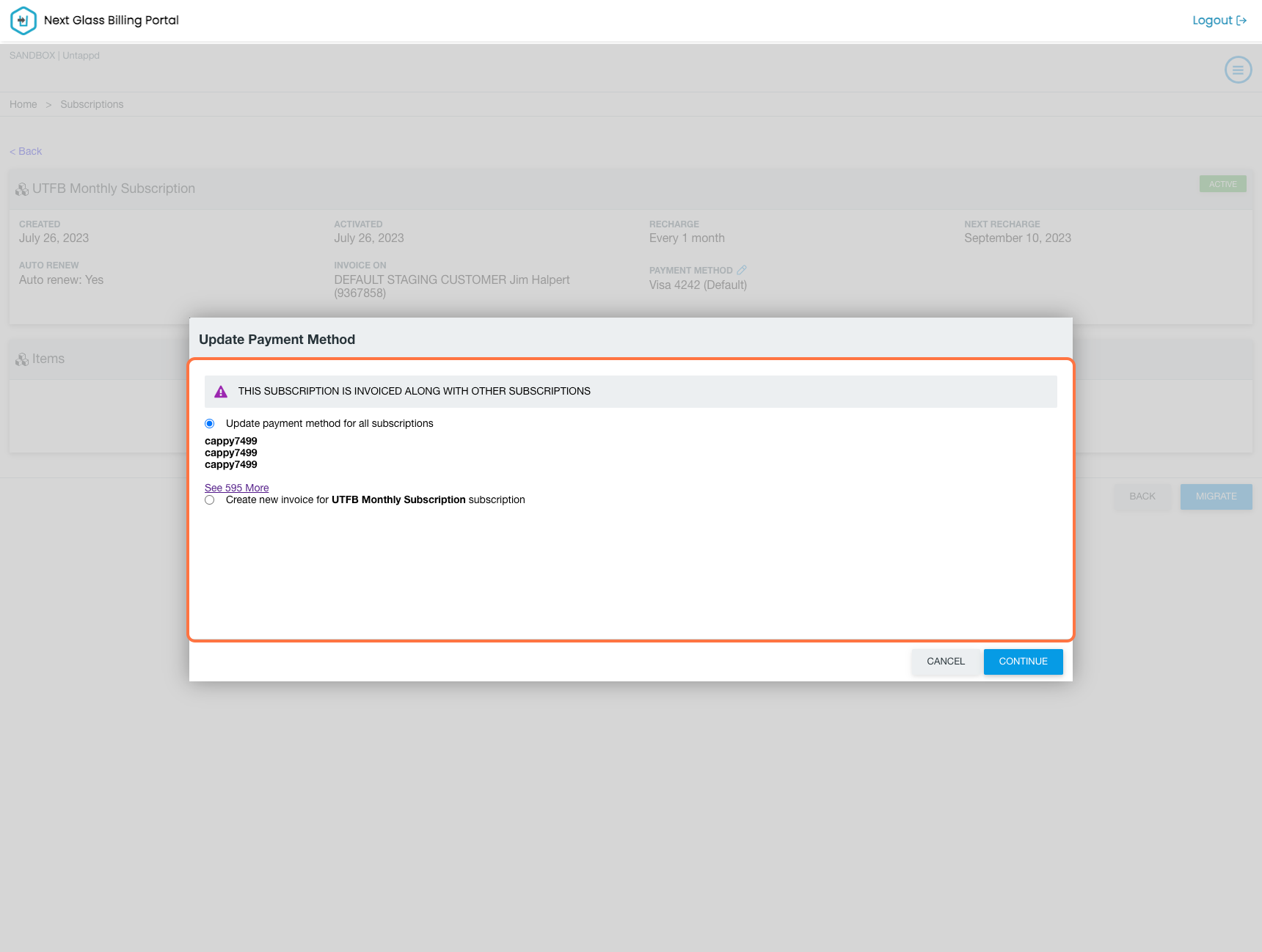The height and width of the screenshot is (952, 1262).
Task: Click the purple warning triangle icon
Action: coord(221,392)
